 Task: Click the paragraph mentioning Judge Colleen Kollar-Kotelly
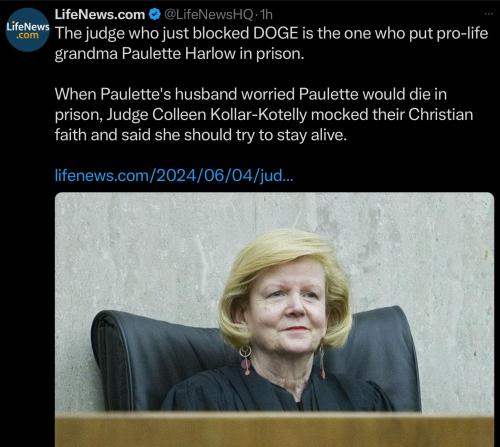[x=264, y=115]
